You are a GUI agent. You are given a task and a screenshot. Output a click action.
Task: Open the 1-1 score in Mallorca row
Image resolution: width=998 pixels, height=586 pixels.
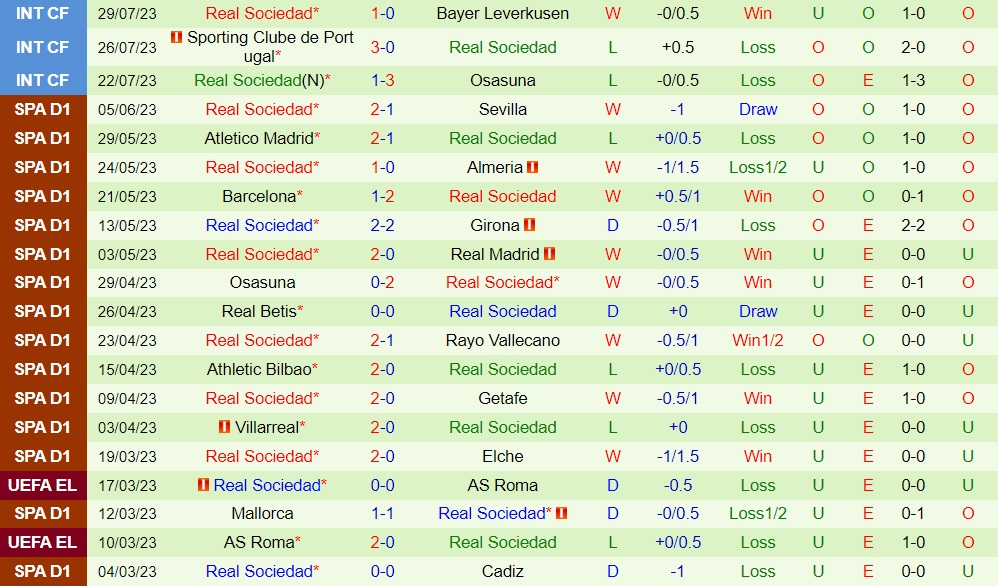[x=382, y=513]
